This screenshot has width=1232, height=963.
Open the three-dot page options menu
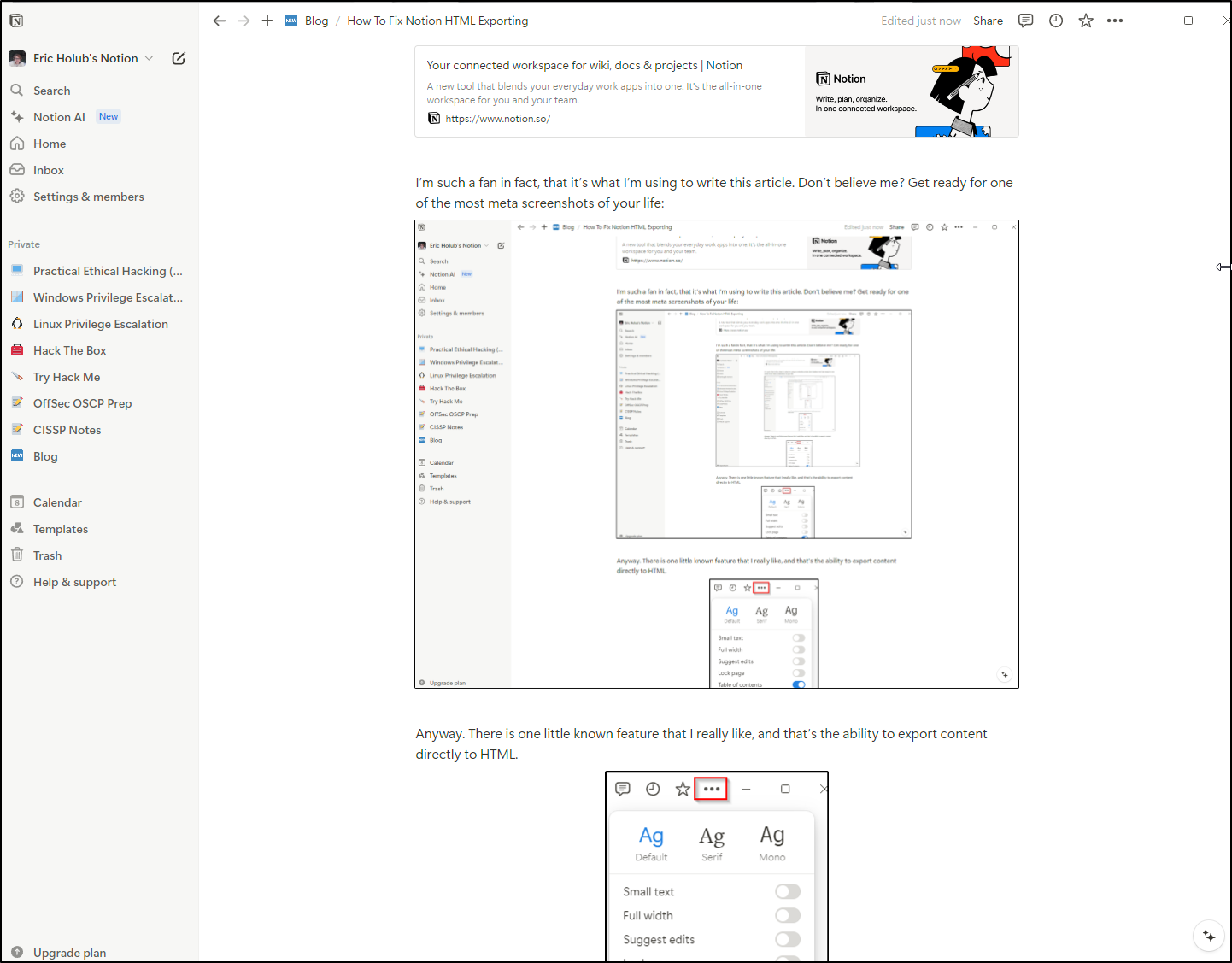point(1115,21)
